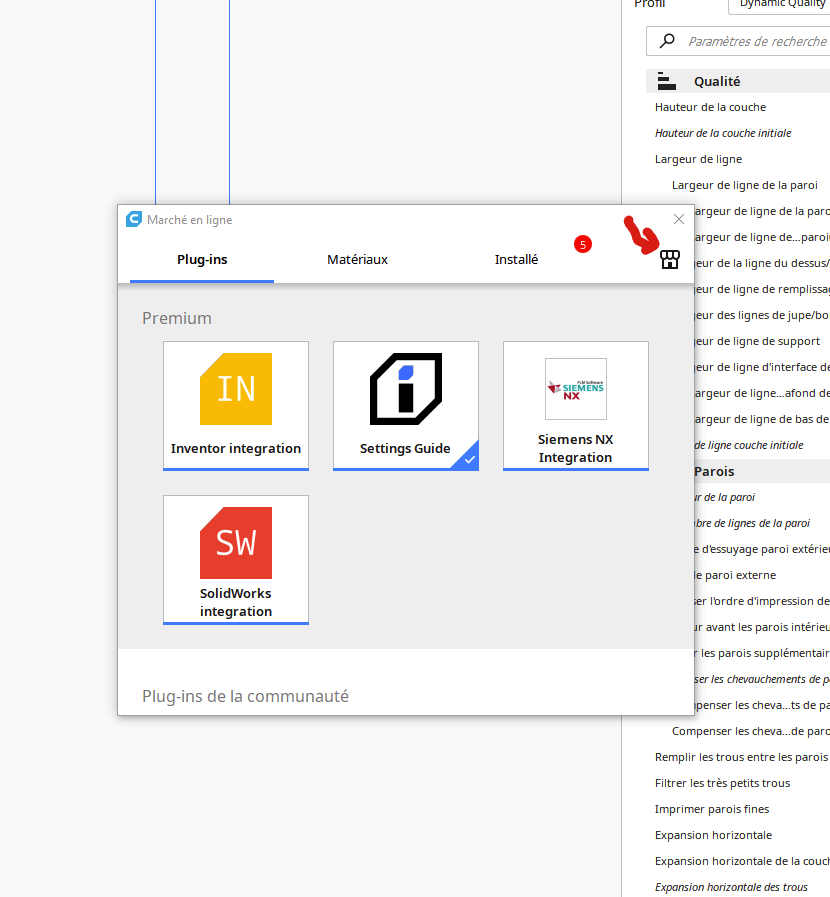Click the Qualité layers icon
This screenshot has width=830, height=897.
(x=666, y=81)
